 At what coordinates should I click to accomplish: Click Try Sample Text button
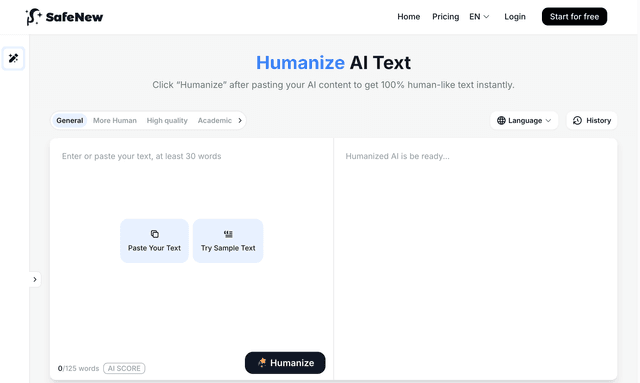[x=228, y=241]
